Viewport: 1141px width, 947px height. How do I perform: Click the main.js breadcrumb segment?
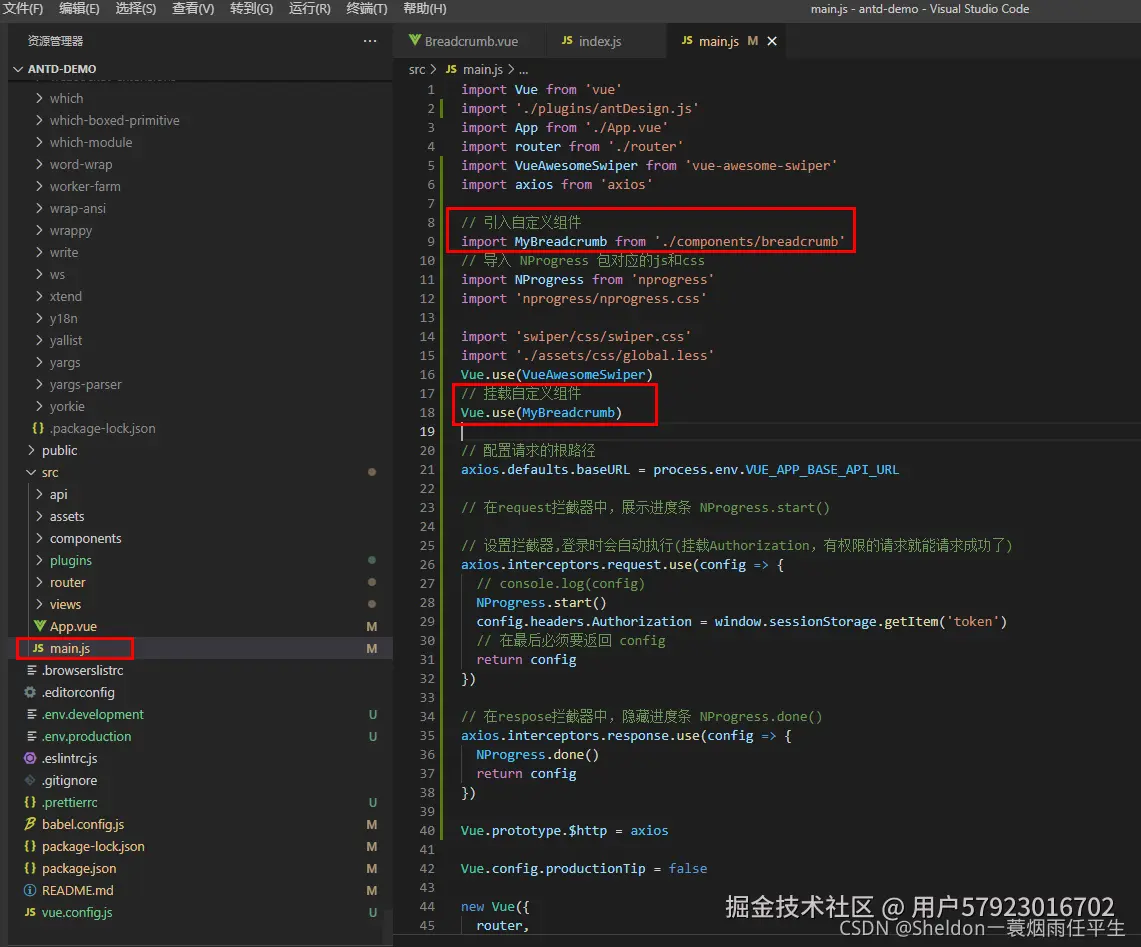tap(482, 69)
